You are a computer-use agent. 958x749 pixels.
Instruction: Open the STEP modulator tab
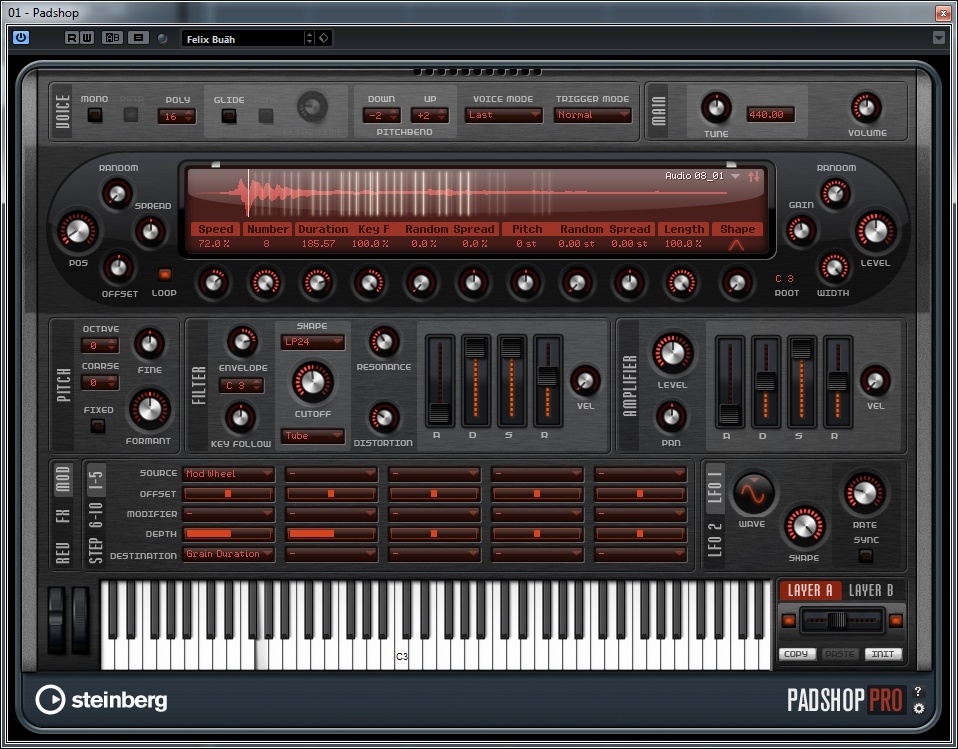coord(97,552)
